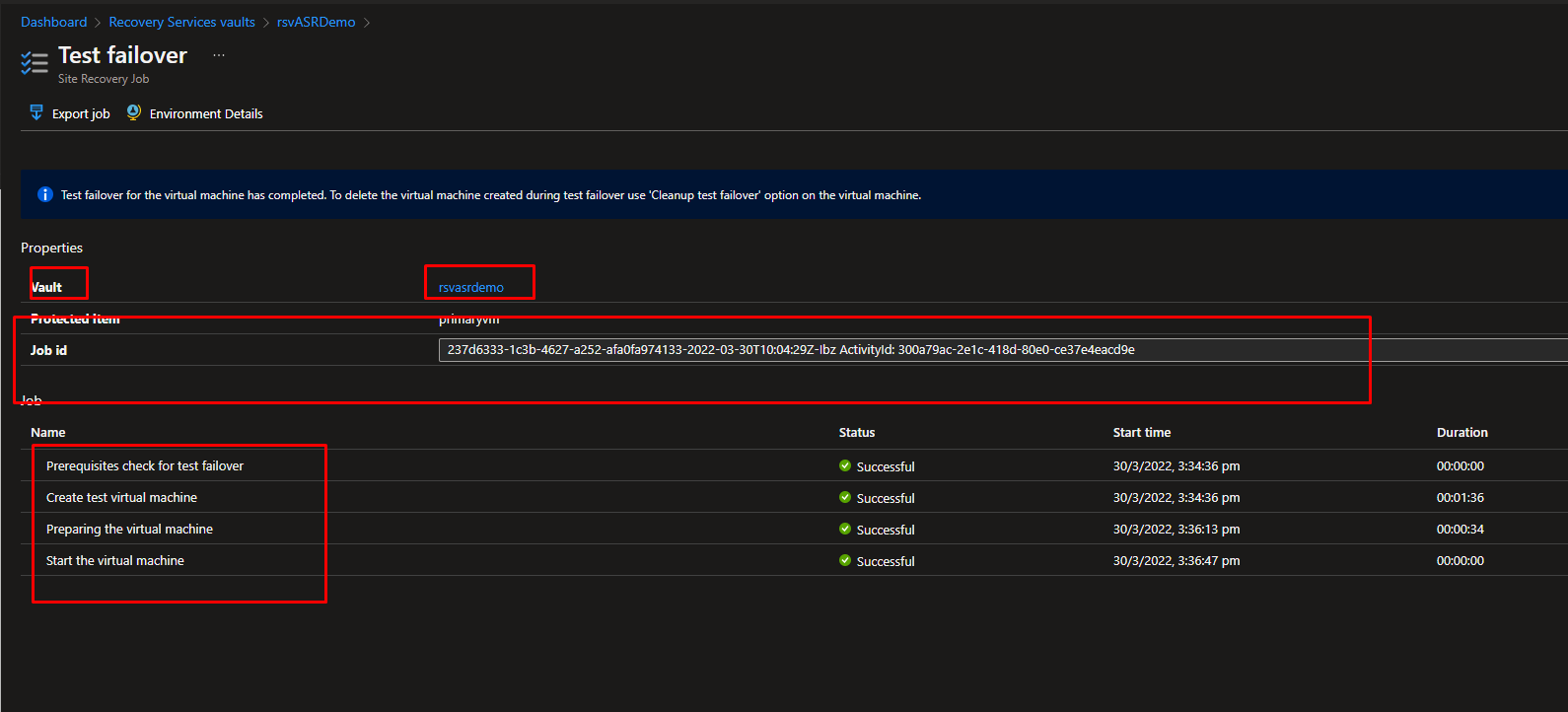This screenshot has height=712, width=1568.
Task: Click success icon for Prerequisites check row
Action: [845, 465]
